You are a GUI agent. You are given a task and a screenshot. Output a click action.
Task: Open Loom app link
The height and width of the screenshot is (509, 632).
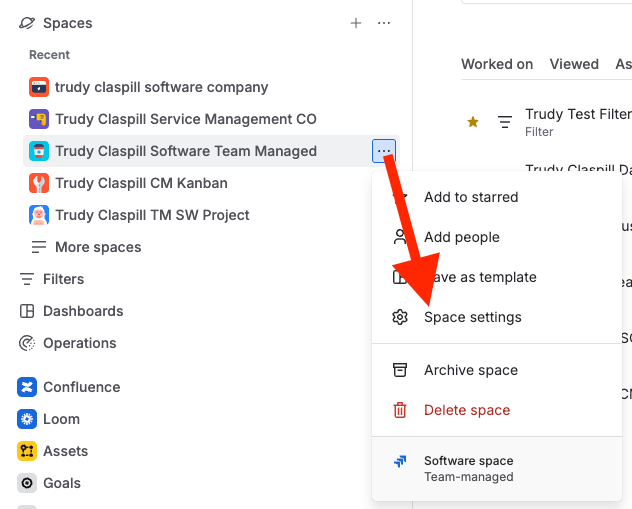pyautogui.click(x=61, y=419)
